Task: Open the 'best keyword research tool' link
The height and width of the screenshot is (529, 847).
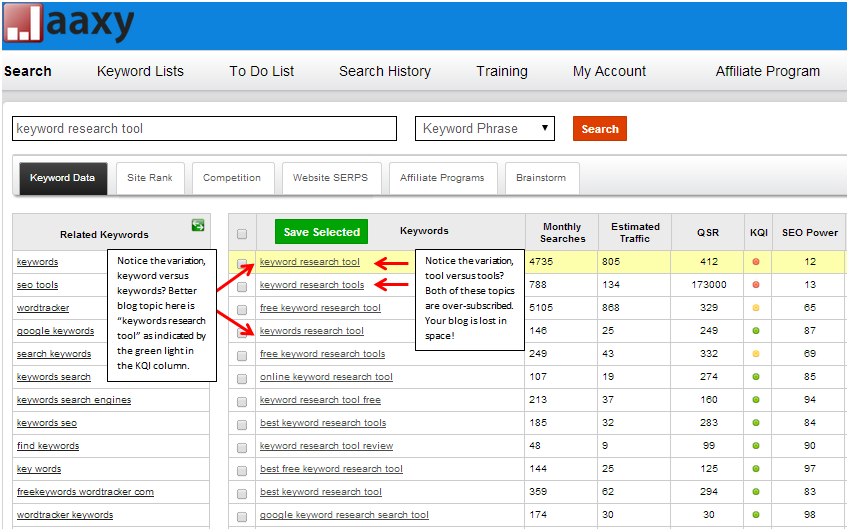Action: click(x=321, y=492)
